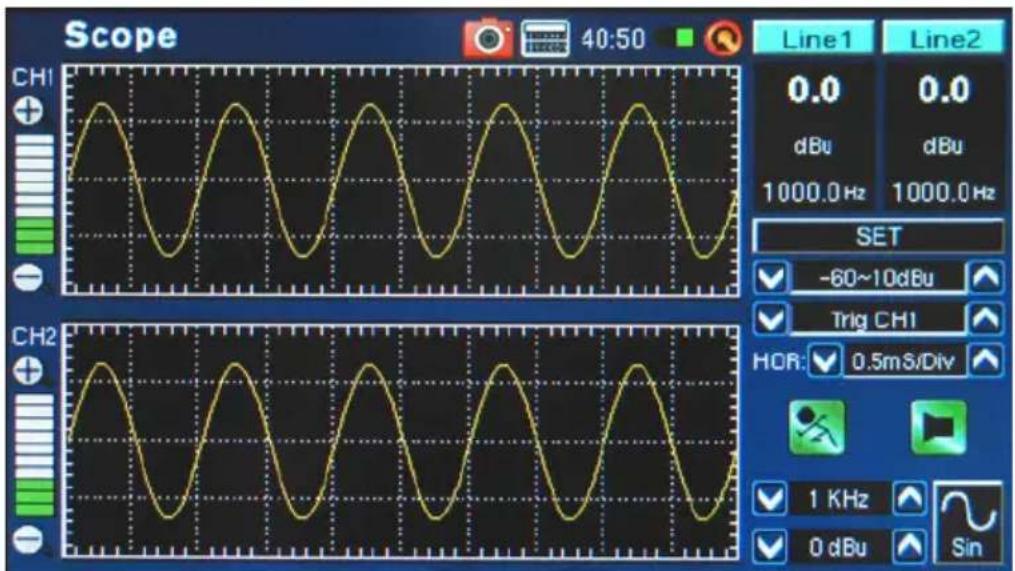The image size is (1015, 571).
Task: Click the CH2 label
Action: [34, 337]
